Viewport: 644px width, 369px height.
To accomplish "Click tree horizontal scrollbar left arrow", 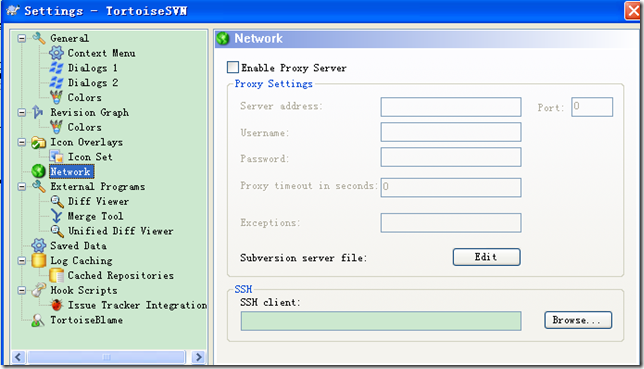I will (18, 357).
